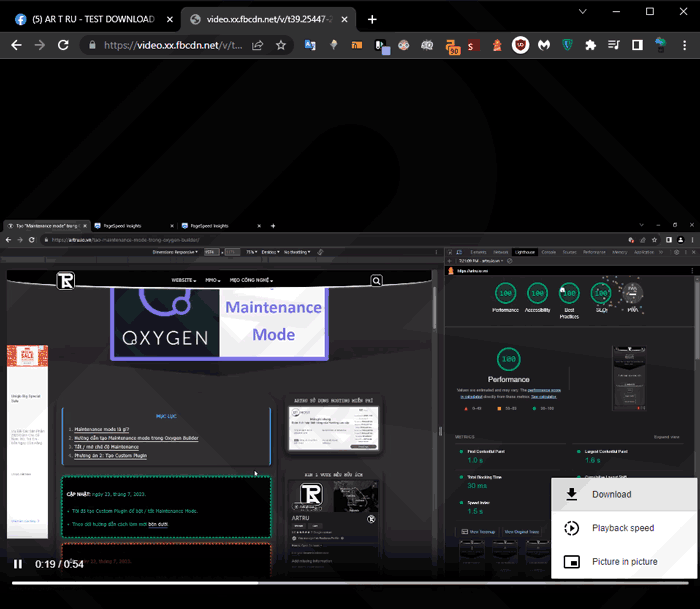This screenshot has height=609, width=700.
Task: Pause the video playback
Action: [x=18, y=564]
